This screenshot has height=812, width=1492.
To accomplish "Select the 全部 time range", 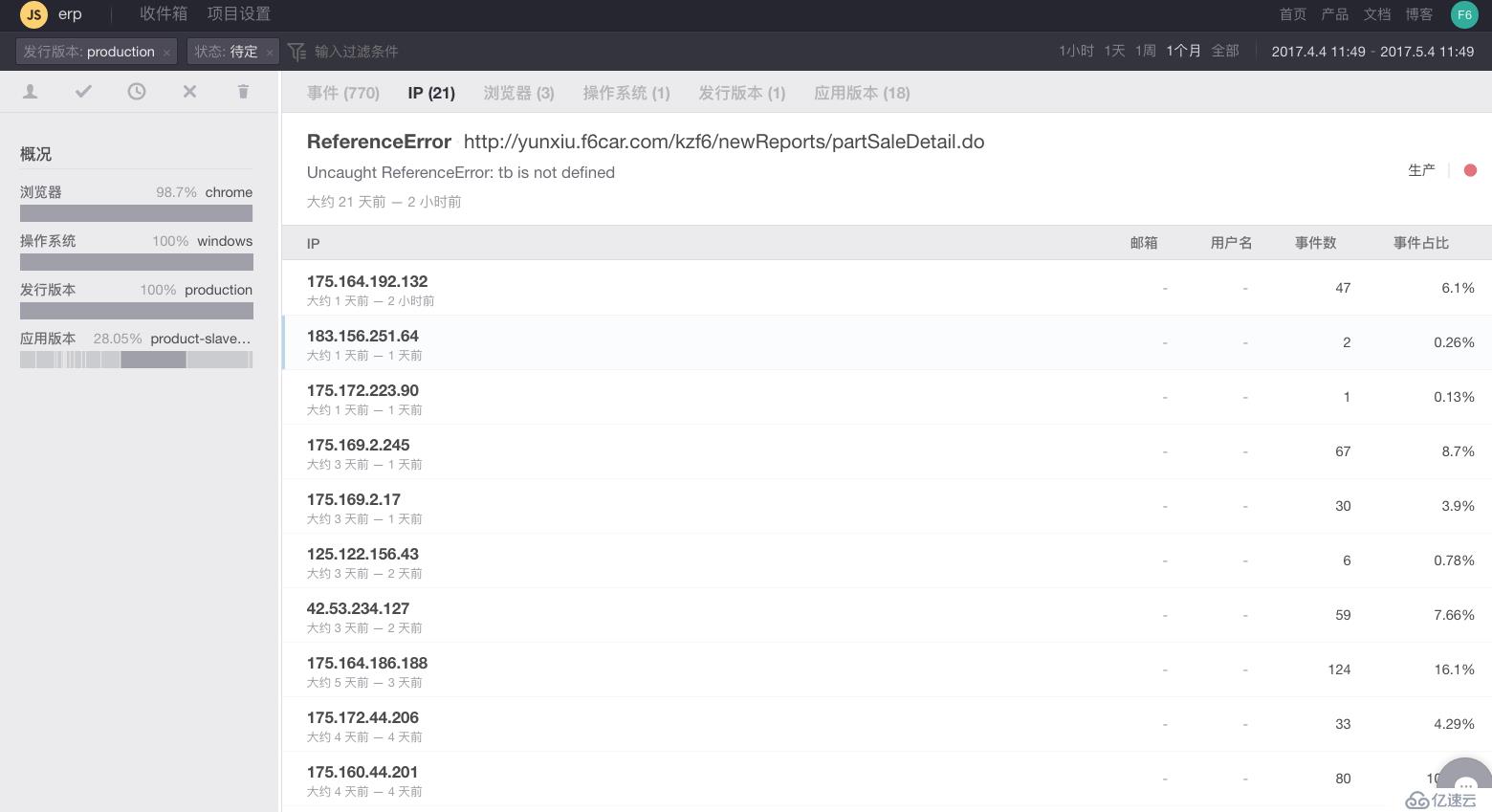I will (1225, 51).
